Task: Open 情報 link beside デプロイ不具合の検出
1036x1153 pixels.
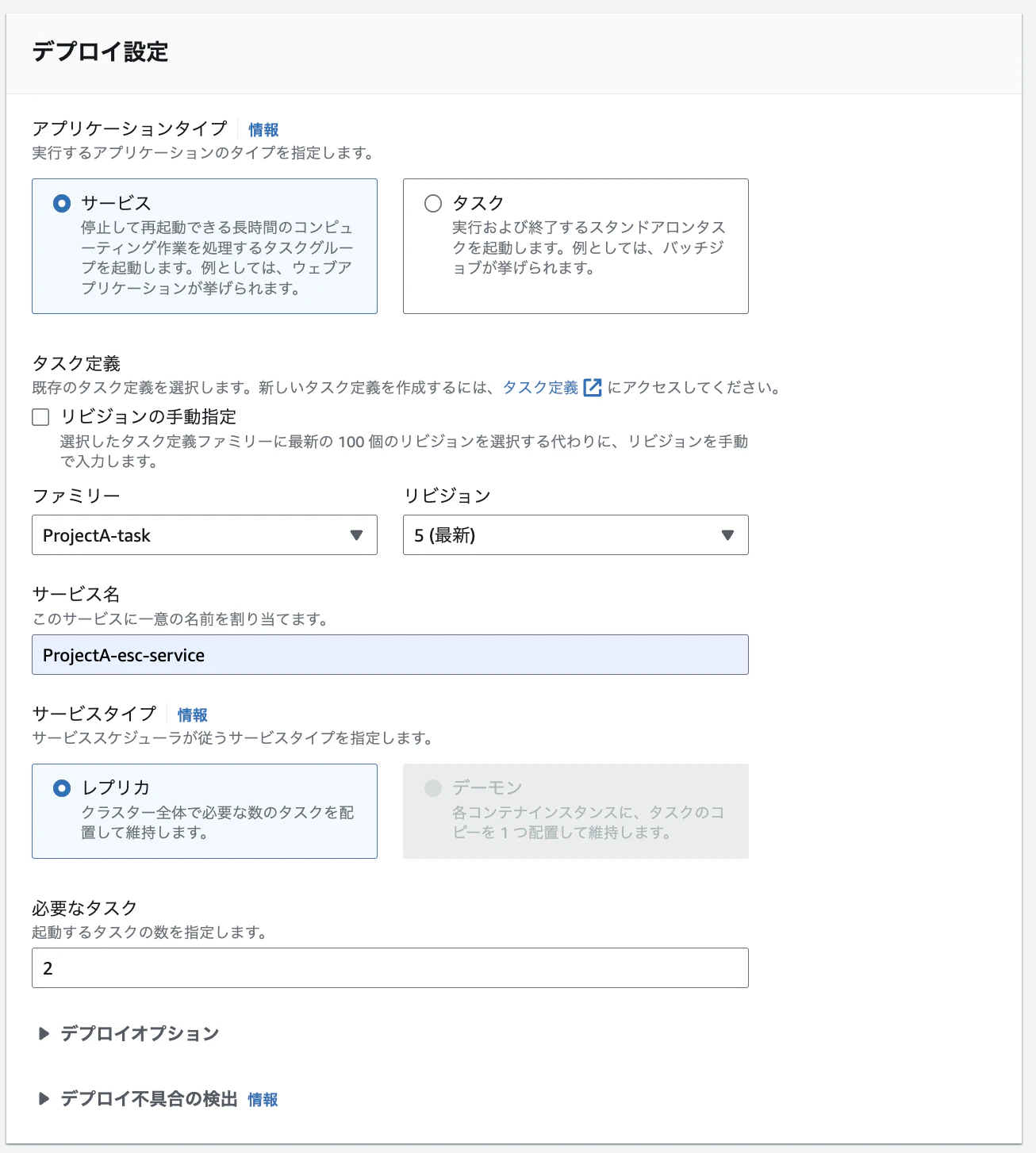Action: 263,1100
